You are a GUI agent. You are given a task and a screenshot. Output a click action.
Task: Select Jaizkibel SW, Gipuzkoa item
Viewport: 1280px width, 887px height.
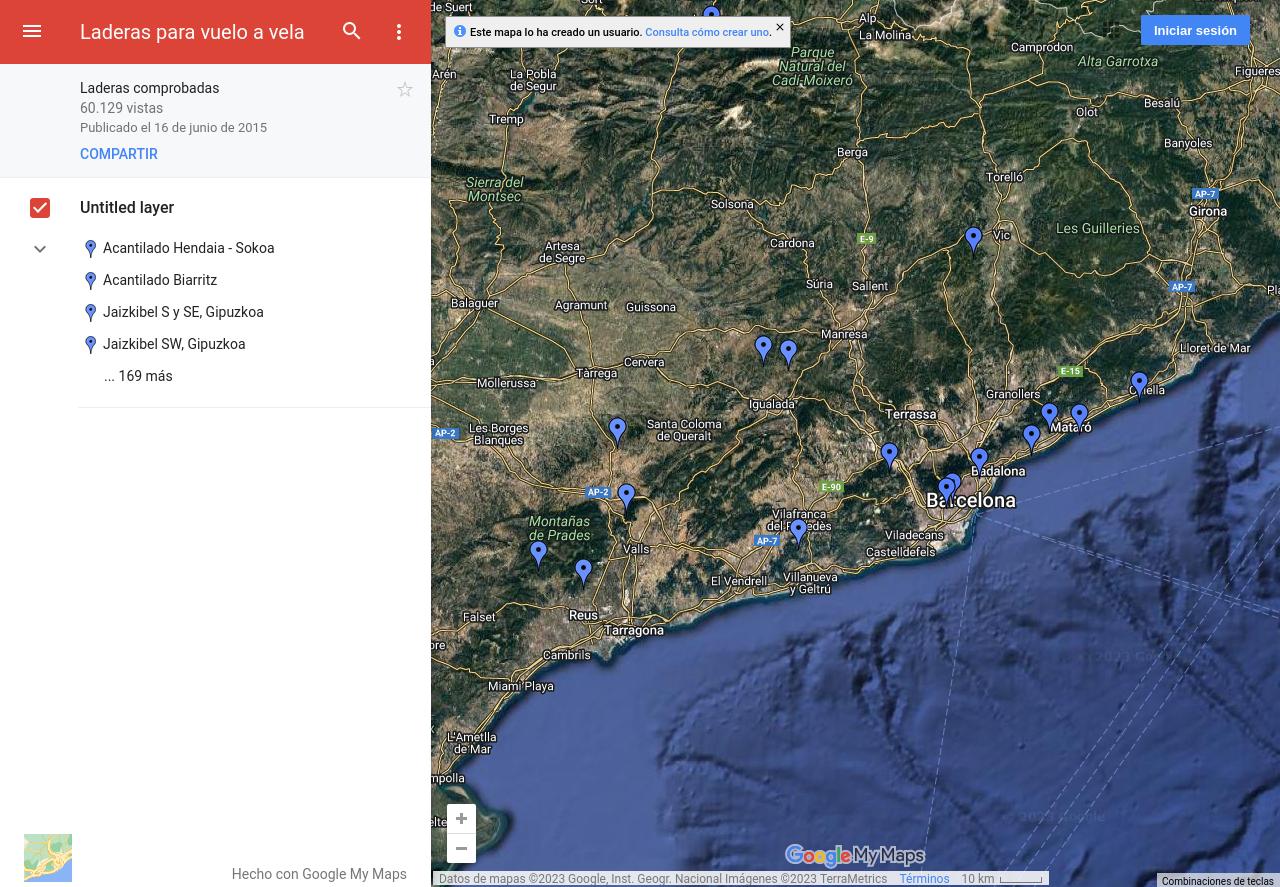(x=174, y=344)
